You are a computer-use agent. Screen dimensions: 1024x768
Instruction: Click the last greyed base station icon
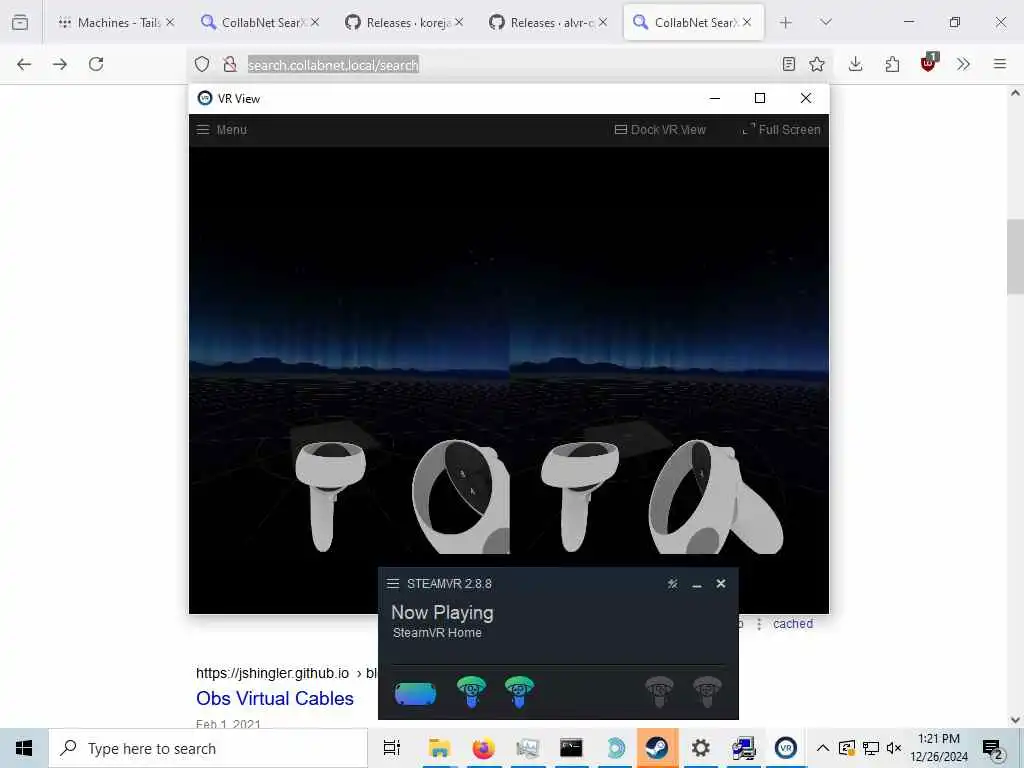tap(707, 692)
